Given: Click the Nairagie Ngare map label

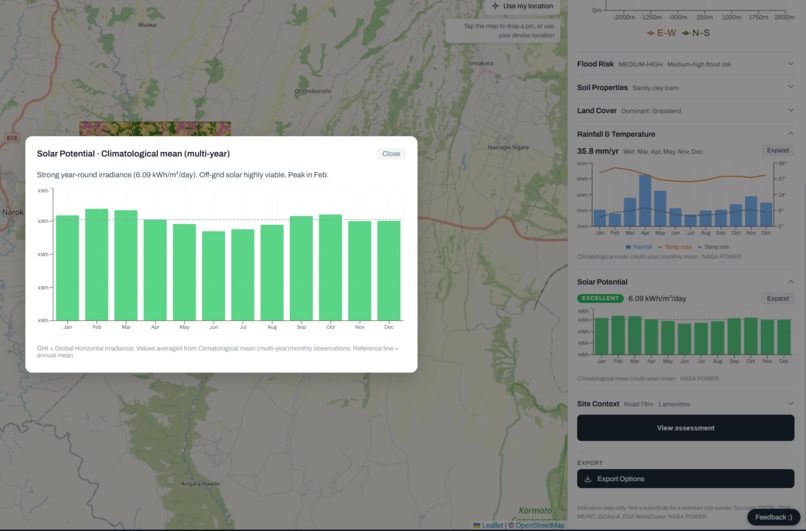Looking at the screenshot, I should pyautogui.click(x=508, y=147).
